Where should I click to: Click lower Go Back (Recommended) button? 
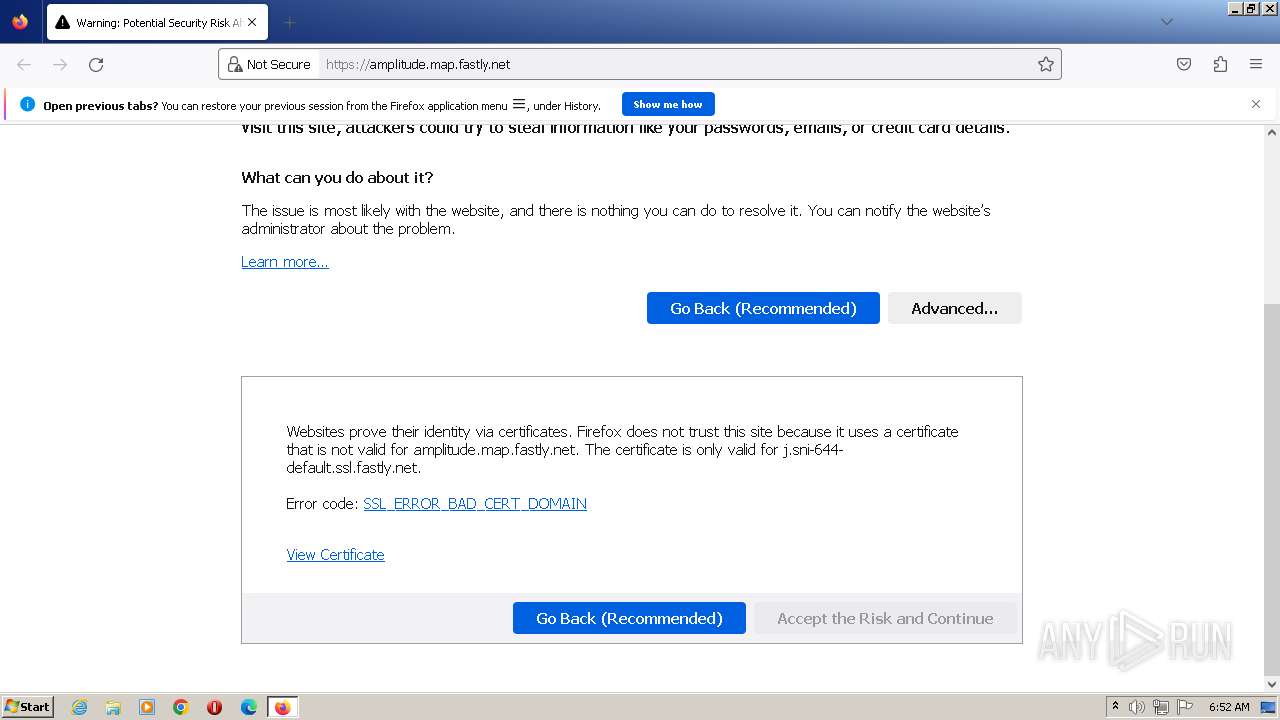click(x=629, y=618)
